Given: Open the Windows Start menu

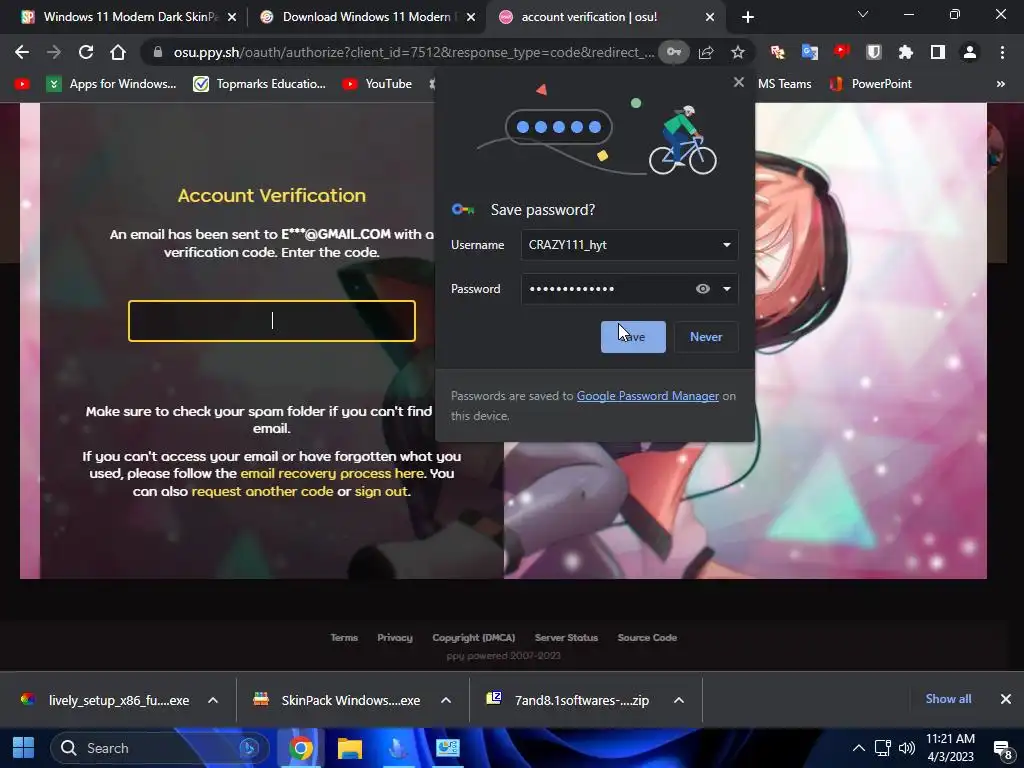Looking at the screenshot, I should click(24, 748).
